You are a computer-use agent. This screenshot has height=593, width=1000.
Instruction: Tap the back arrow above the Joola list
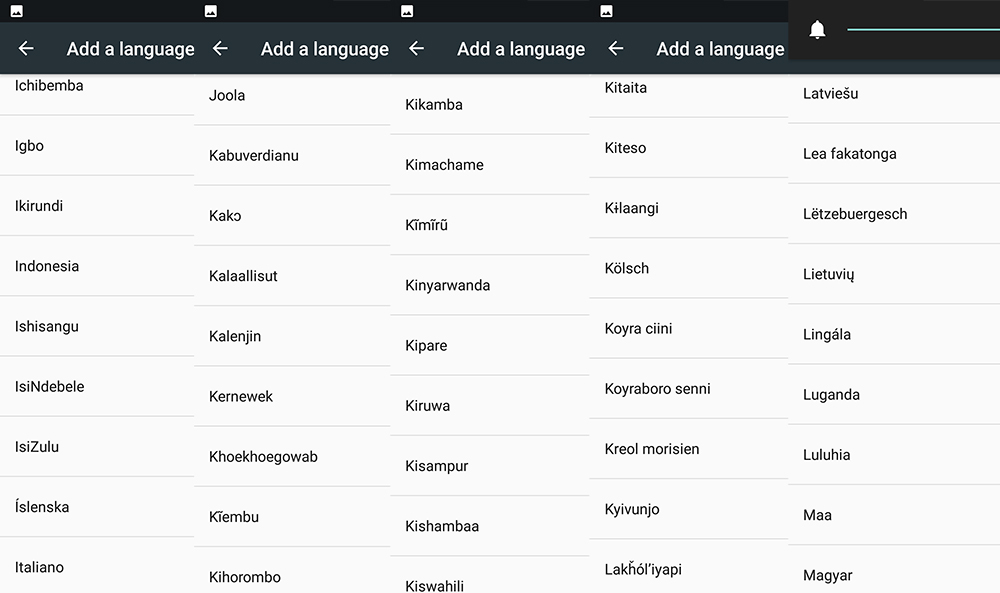[x=220, y=49]
